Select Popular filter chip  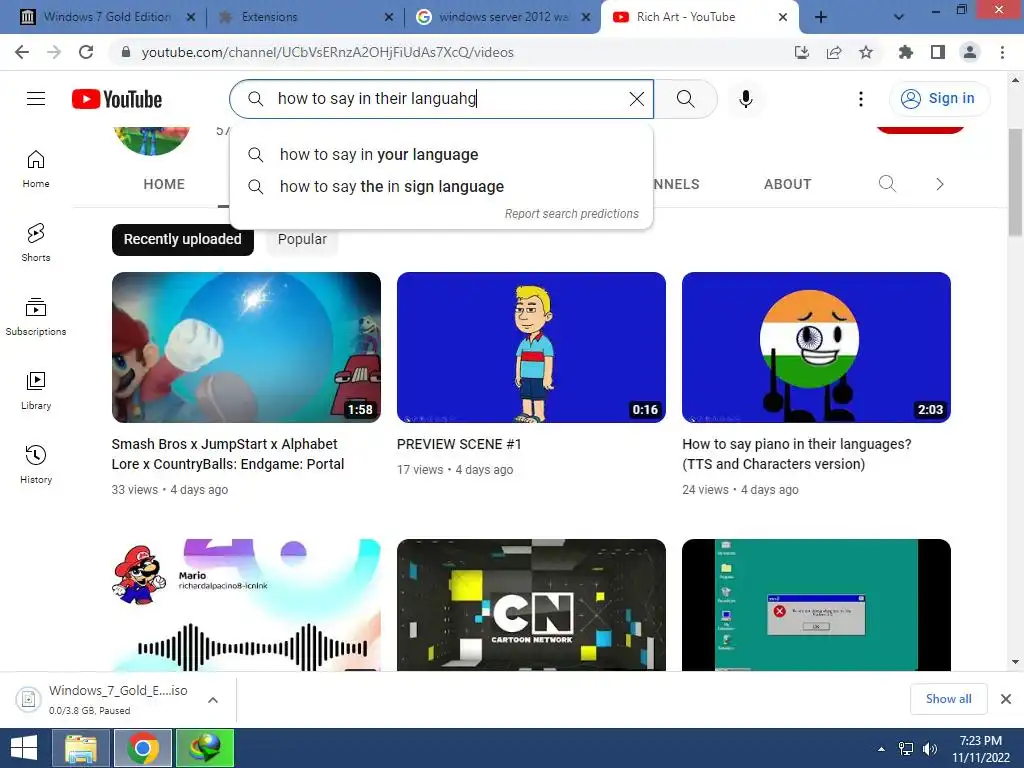coord(302,239)
